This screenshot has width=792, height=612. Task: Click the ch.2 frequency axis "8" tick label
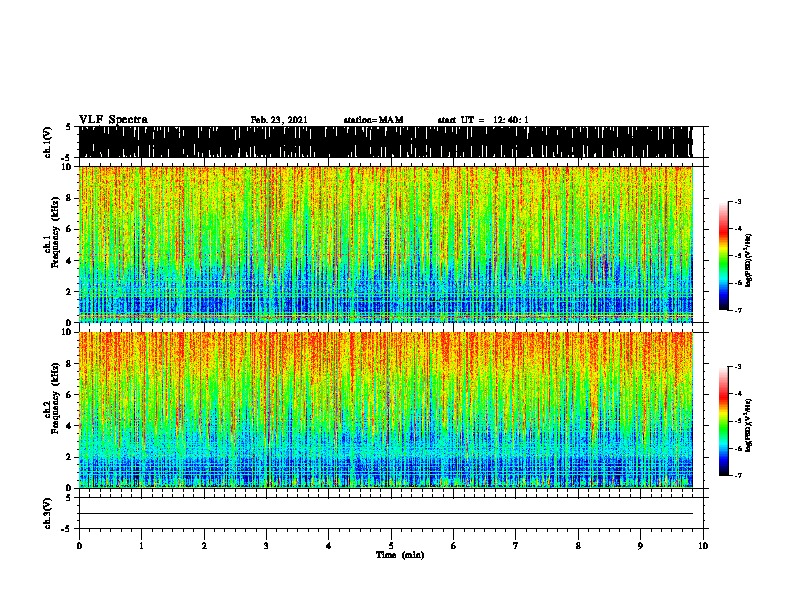(69, 364)
